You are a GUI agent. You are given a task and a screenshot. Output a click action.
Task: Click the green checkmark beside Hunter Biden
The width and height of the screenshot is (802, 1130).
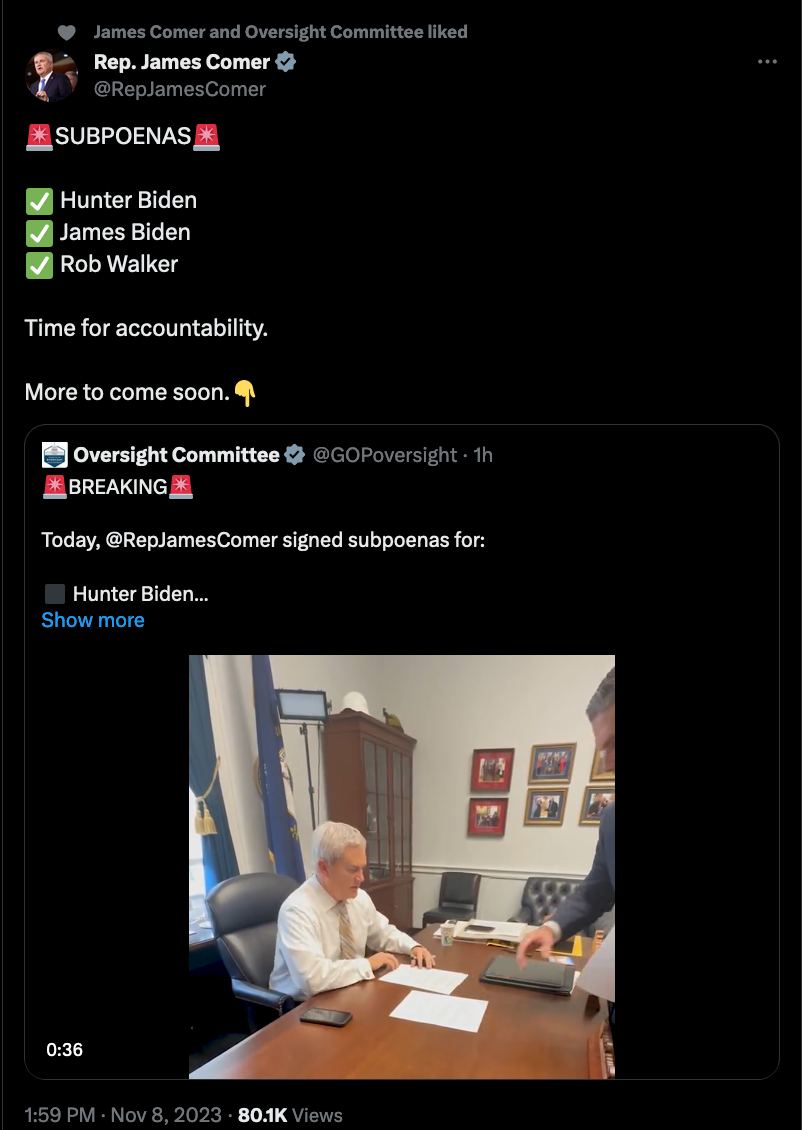tap(39, 201)
